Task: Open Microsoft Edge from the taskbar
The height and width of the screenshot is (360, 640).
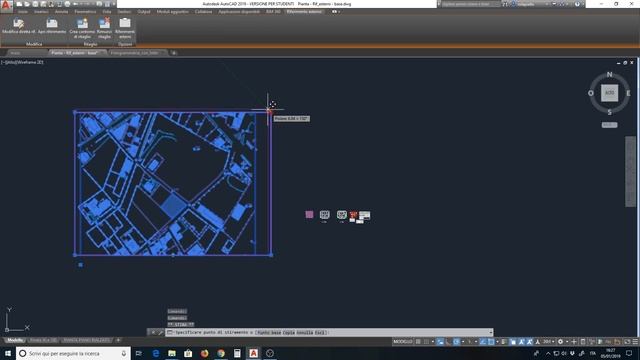Action: (156, 353)
